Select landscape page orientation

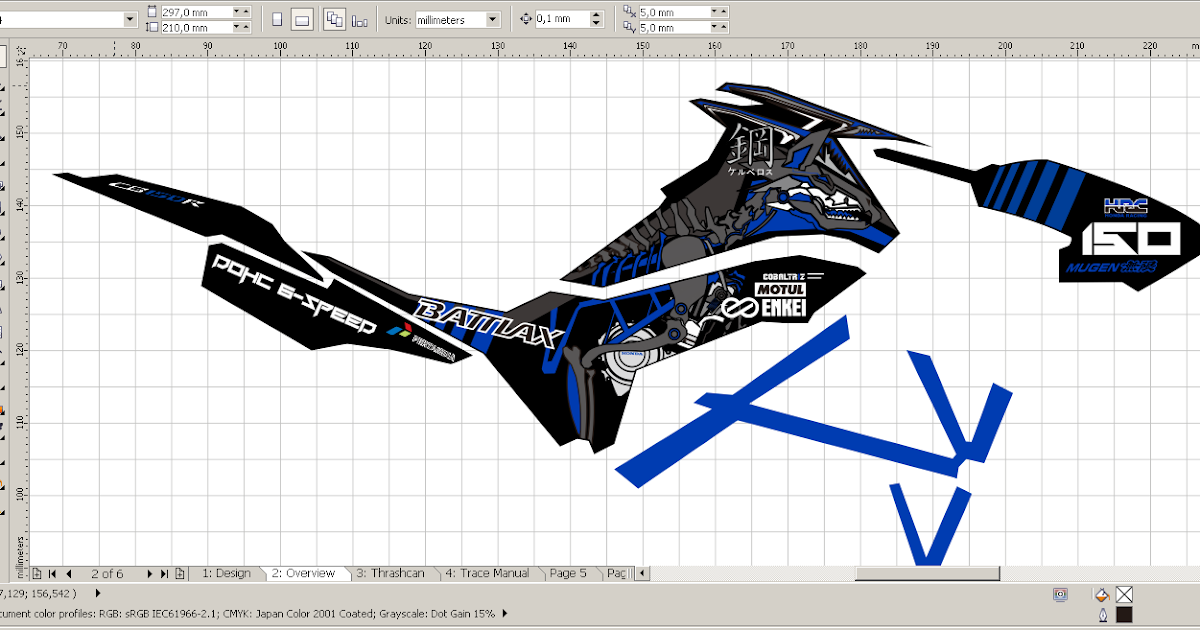[x=303, y=19]
